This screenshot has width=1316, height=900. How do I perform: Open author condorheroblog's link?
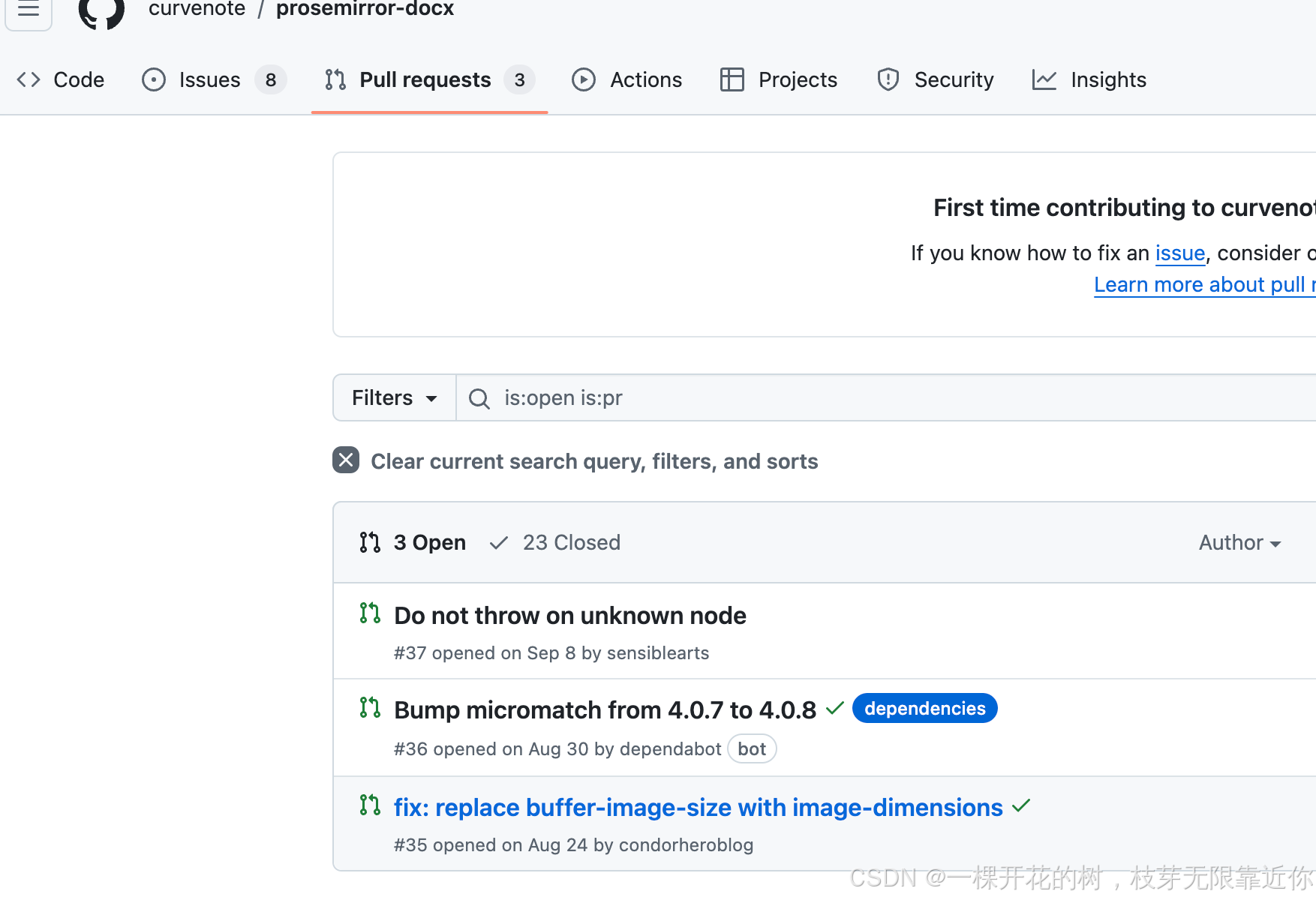tap(686, 845)
